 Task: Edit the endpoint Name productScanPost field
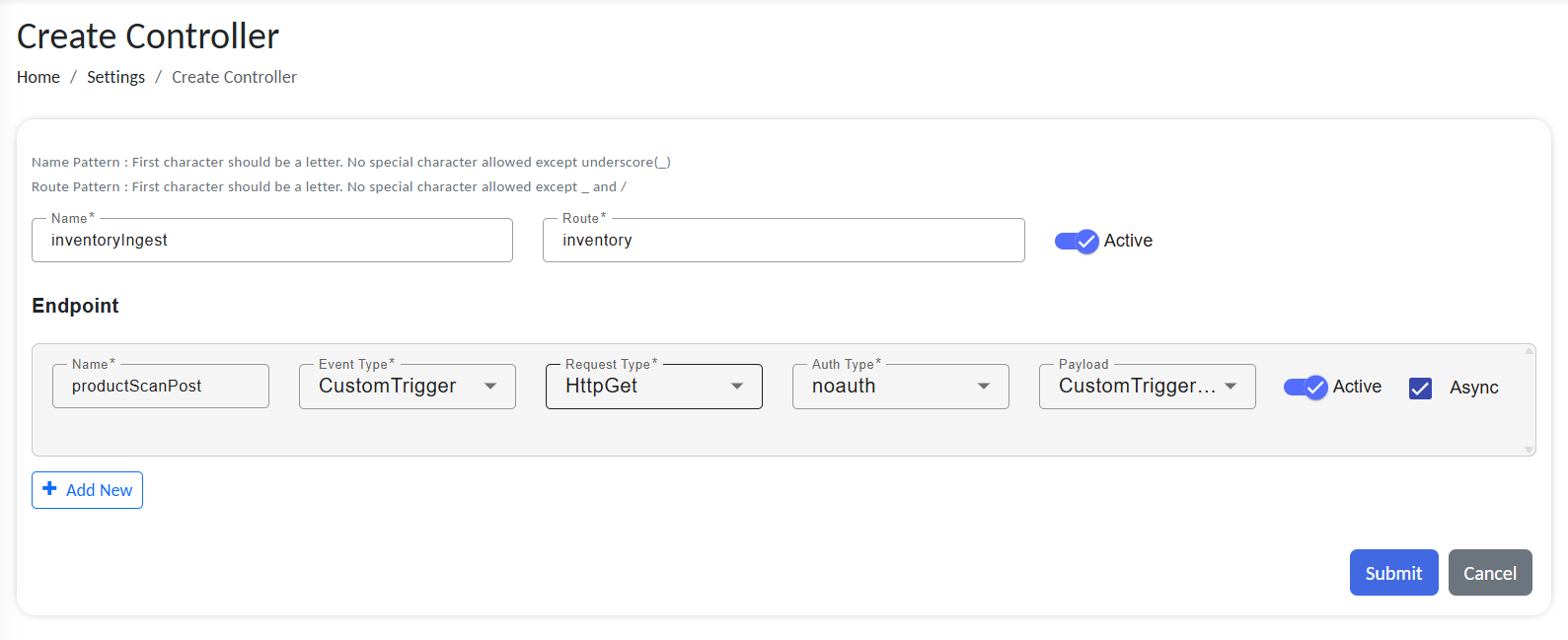click(160, 387)
